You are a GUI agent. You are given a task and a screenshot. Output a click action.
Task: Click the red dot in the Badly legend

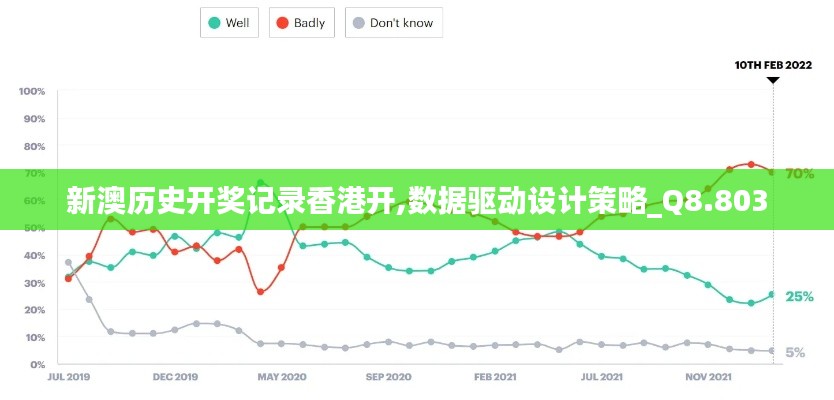tap(281, 23)
